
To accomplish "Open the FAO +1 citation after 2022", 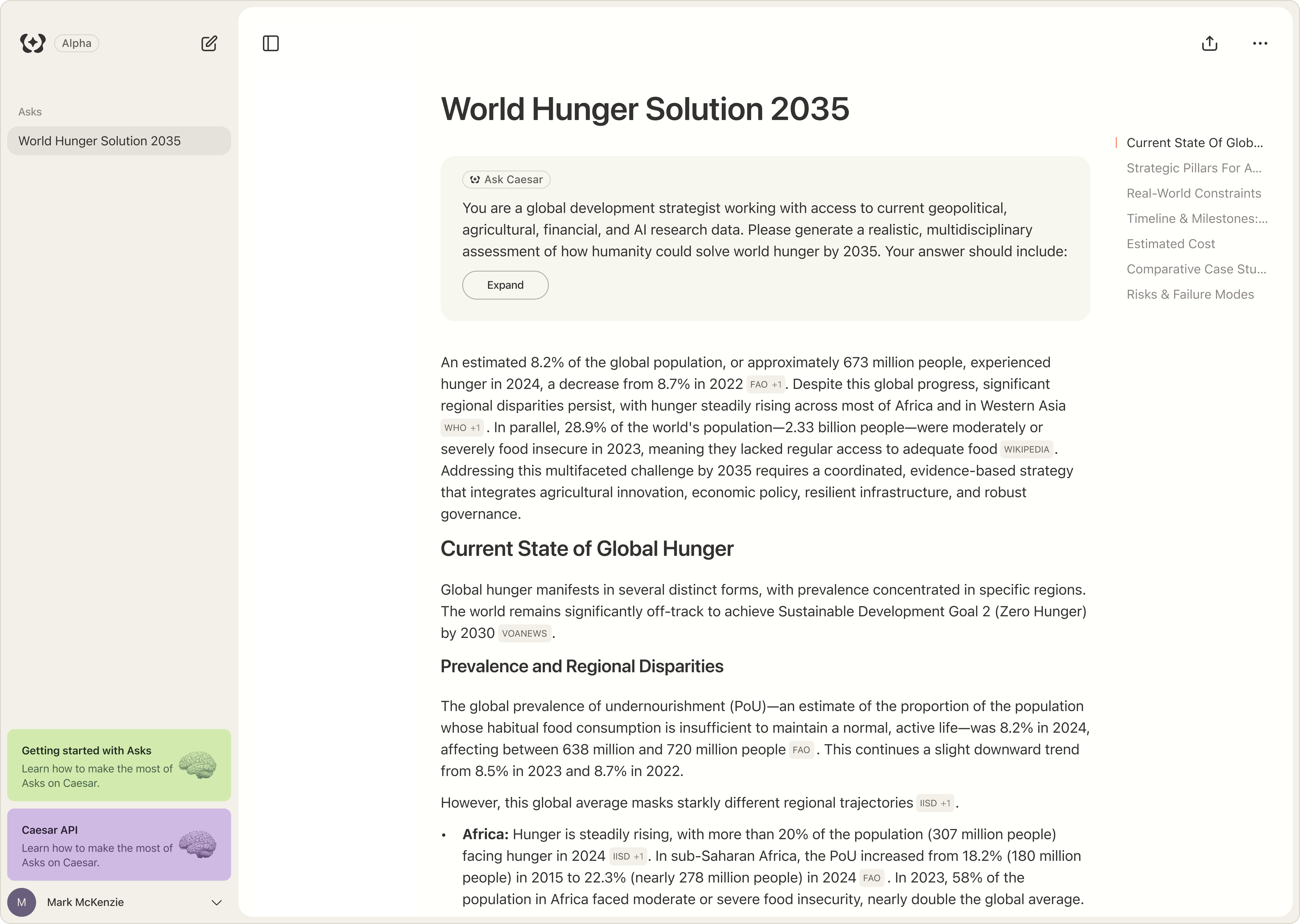I will (766, 385).
